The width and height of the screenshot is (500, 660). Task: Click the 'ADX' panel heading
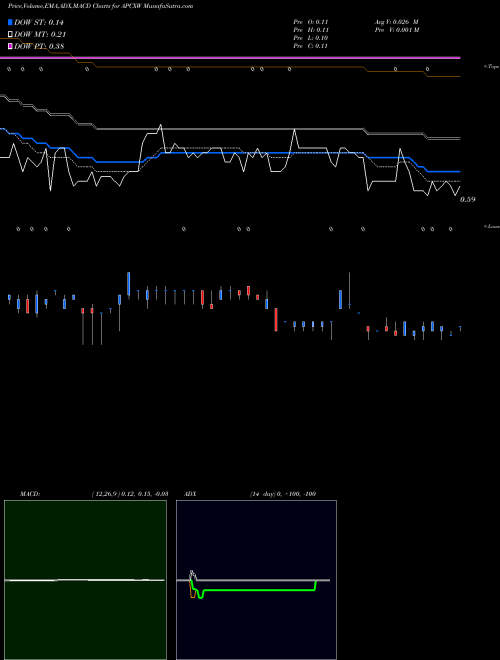click(190, 494)
